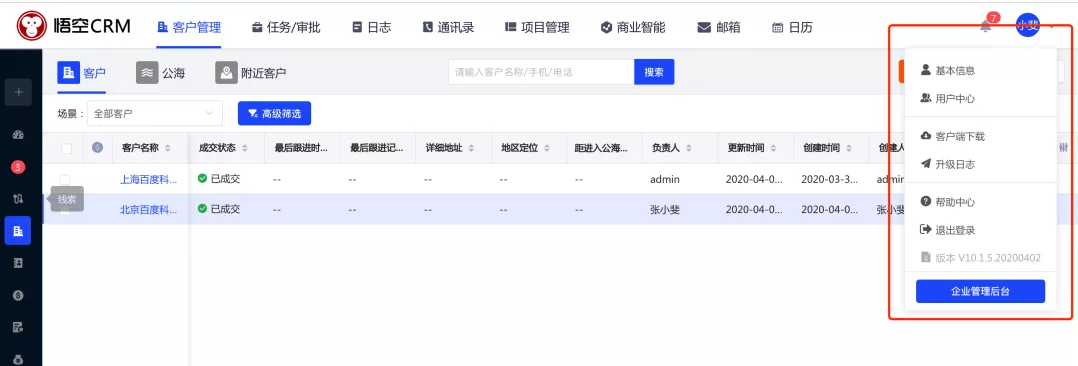Open the contract document icon in sidebar
The width and height of the screenshot is (1078, 366).
coord(19,326)
